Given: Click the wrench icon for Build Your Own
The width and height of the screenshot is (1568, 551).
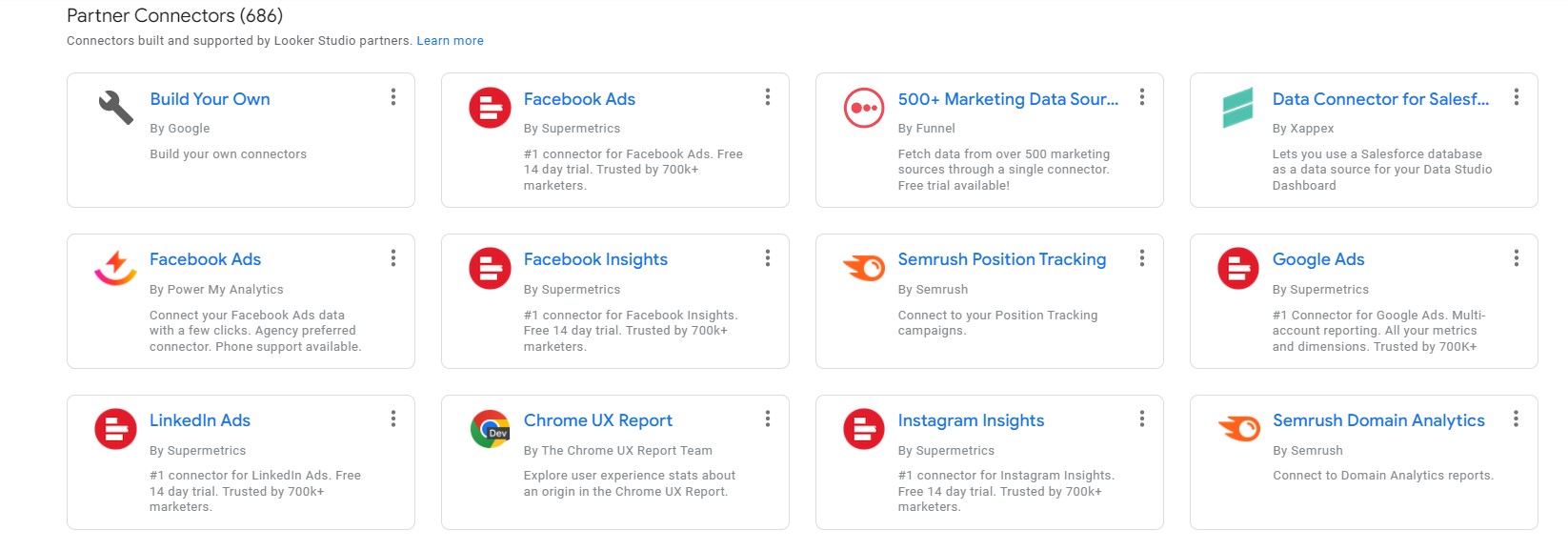Looking at the screenshot, I should pos(116,108).
